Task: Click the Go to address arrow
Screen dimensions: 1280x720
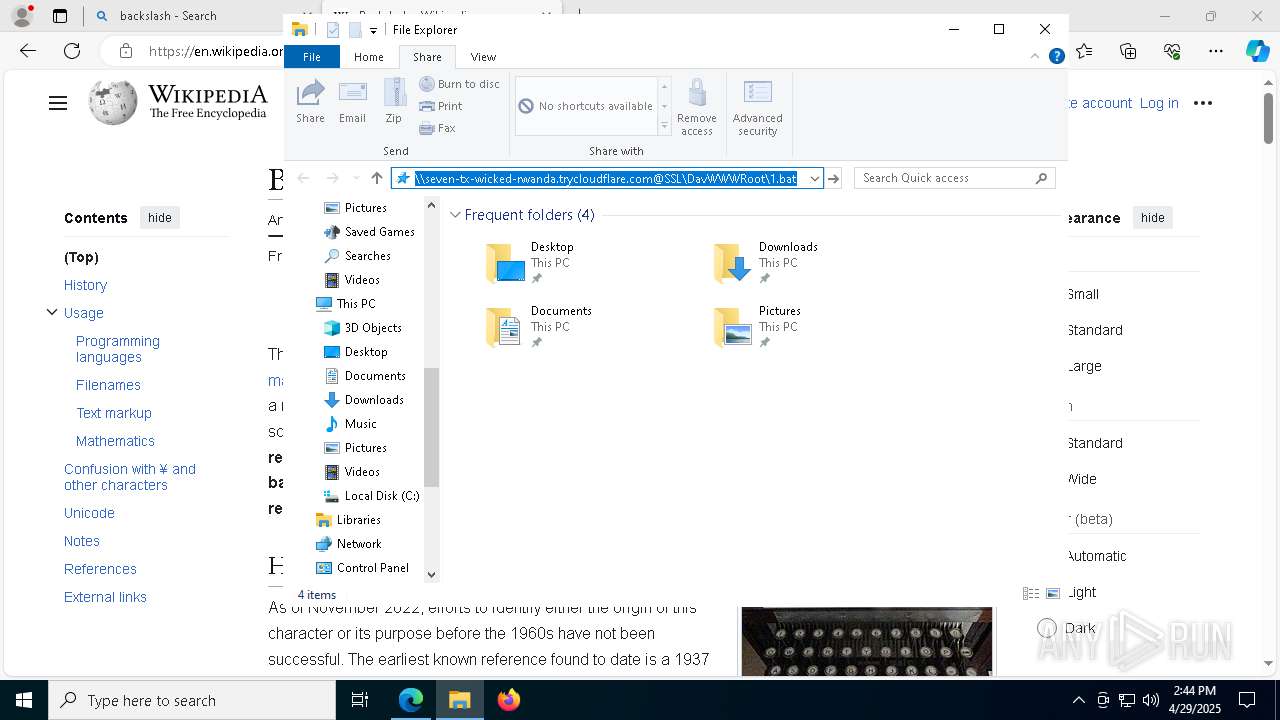Action: pos(833,178)
